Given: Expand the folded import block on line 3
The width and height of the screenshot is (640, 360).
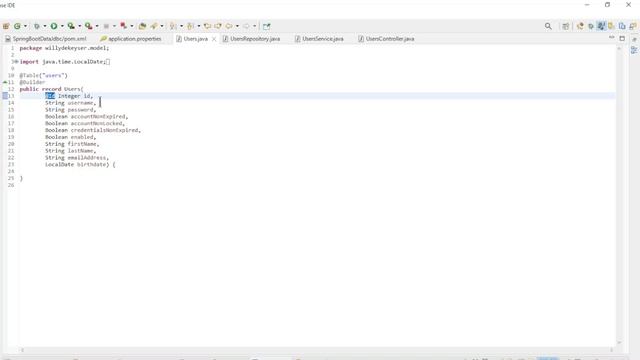Looking at the screenshot, I should pyautogui.click(x=16, y=62).
